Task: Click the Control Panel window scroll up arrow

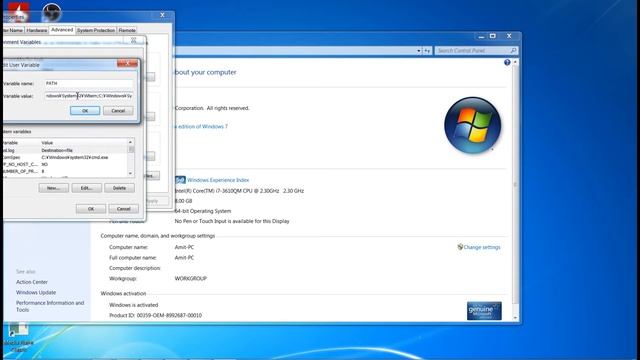Action: click(516, 62)
